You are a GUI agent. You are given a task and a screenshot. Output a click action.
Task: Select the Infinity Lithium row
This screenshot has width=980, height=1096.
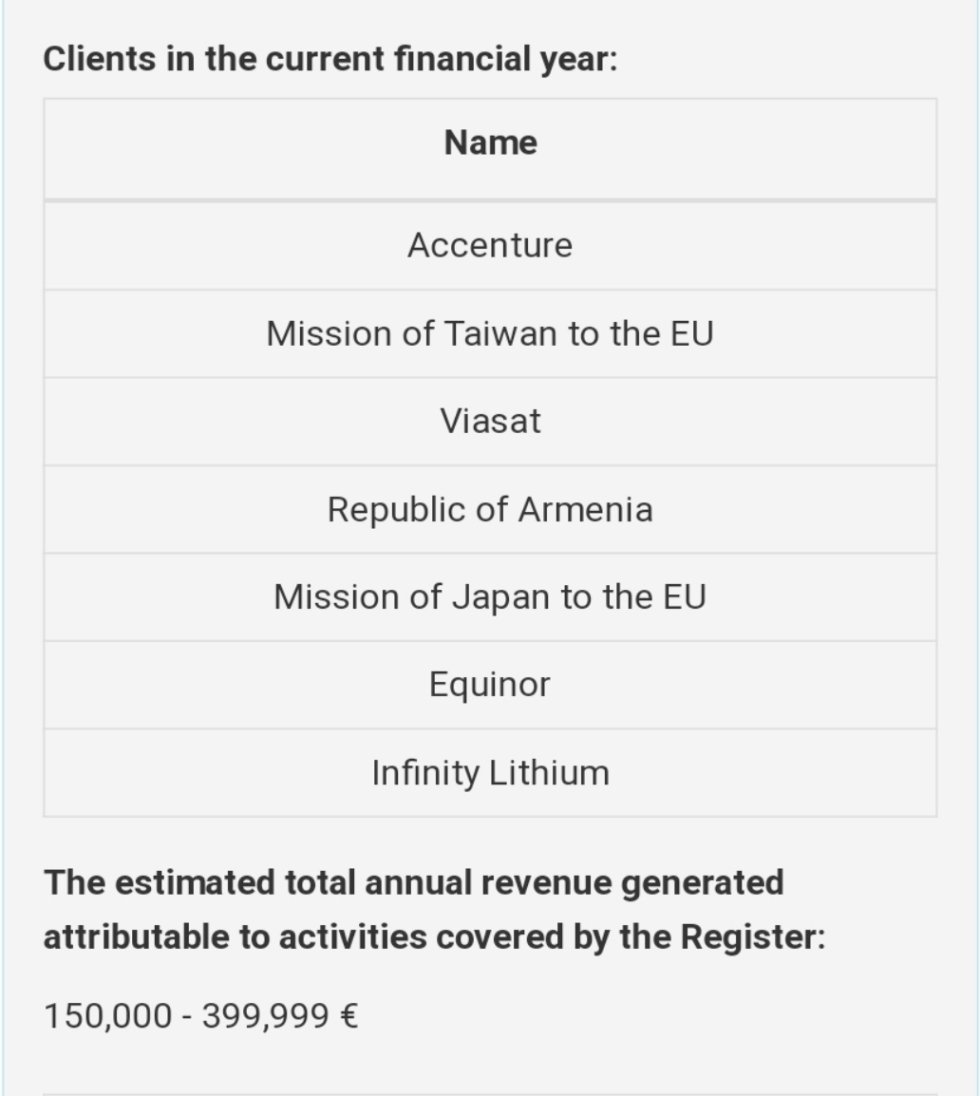point(490,772)
